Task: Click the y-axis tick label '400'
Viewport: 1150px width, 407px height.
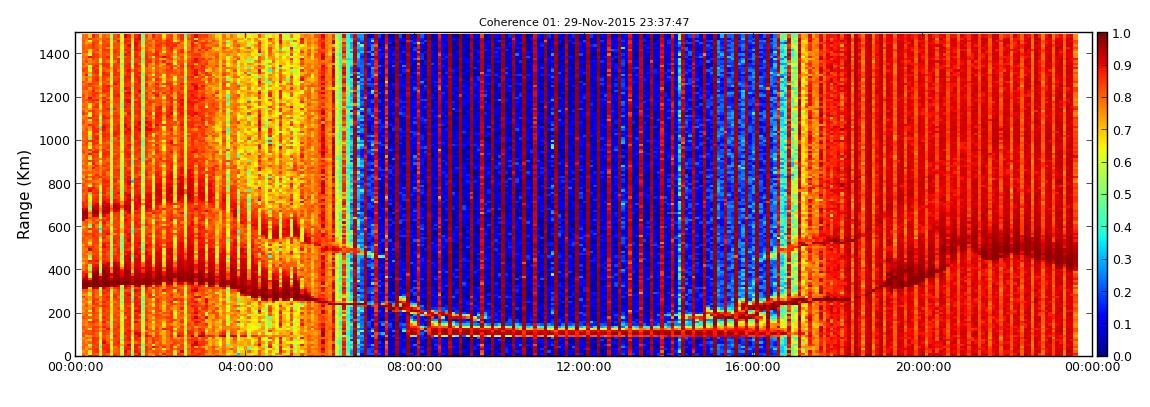Action: 59,271
